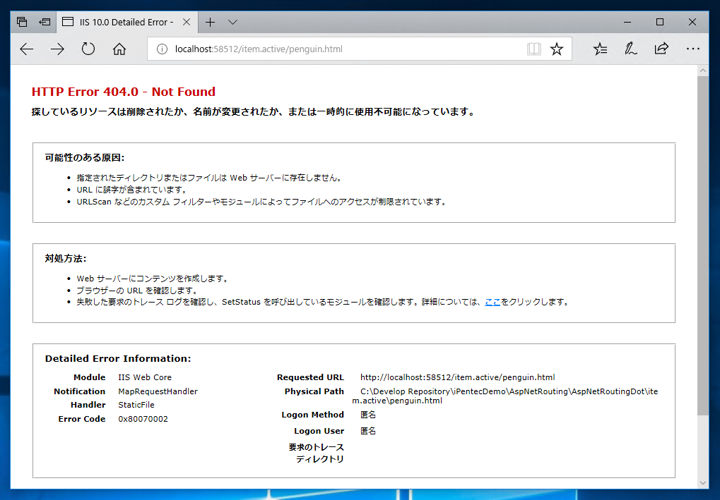Go back to previous page

pyautogui.click(x=27, y=49)
